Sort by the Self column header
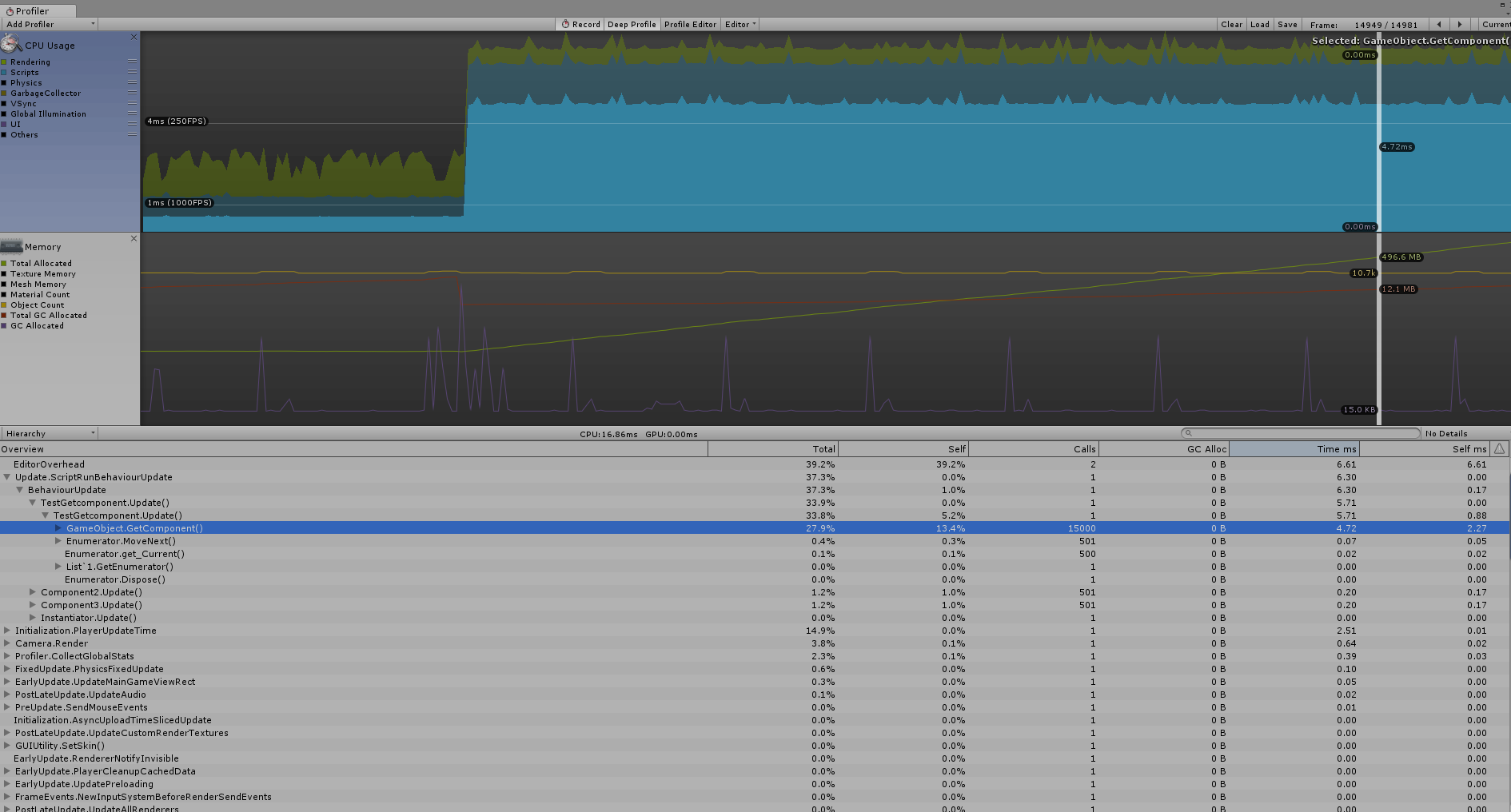 coord(903,449)
